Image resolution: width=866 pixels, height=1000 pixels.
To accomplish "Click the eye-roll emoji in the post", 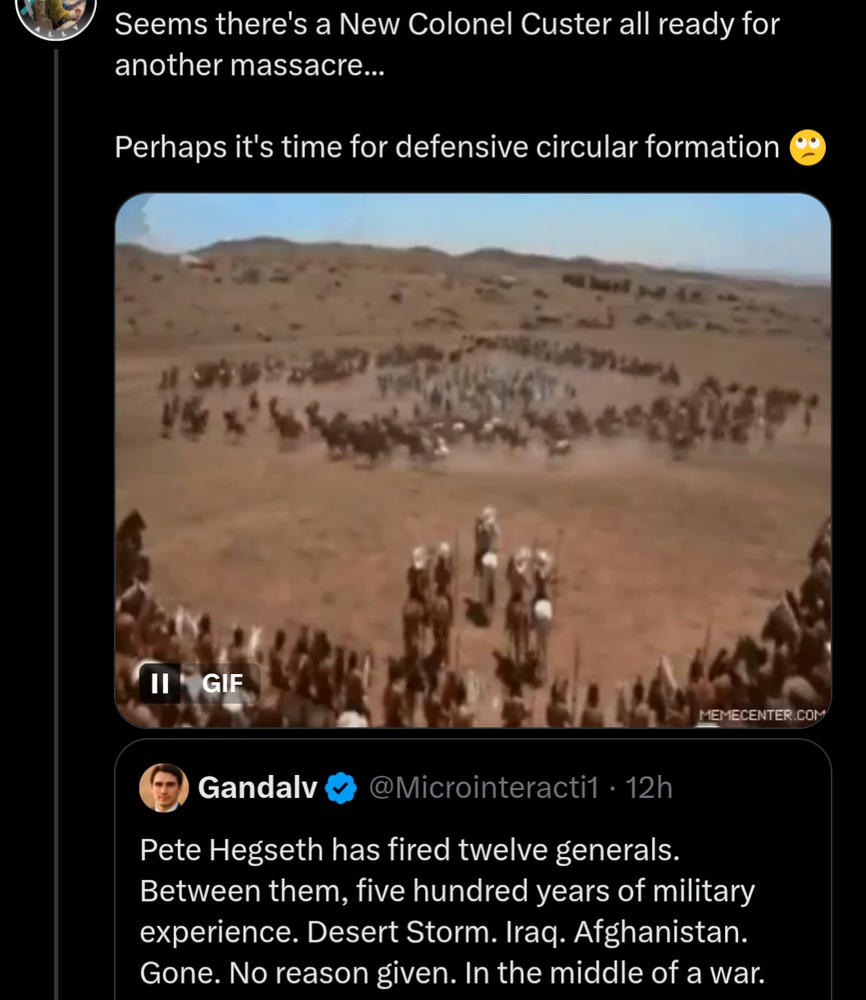I will (x=807, y=148).
